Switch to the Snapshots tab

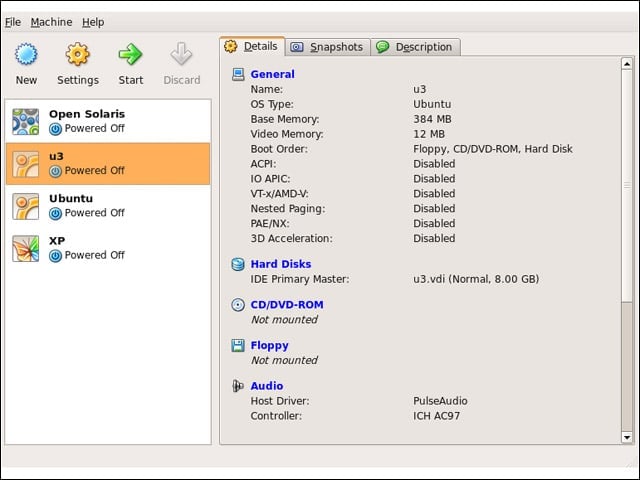coord(328,47)
